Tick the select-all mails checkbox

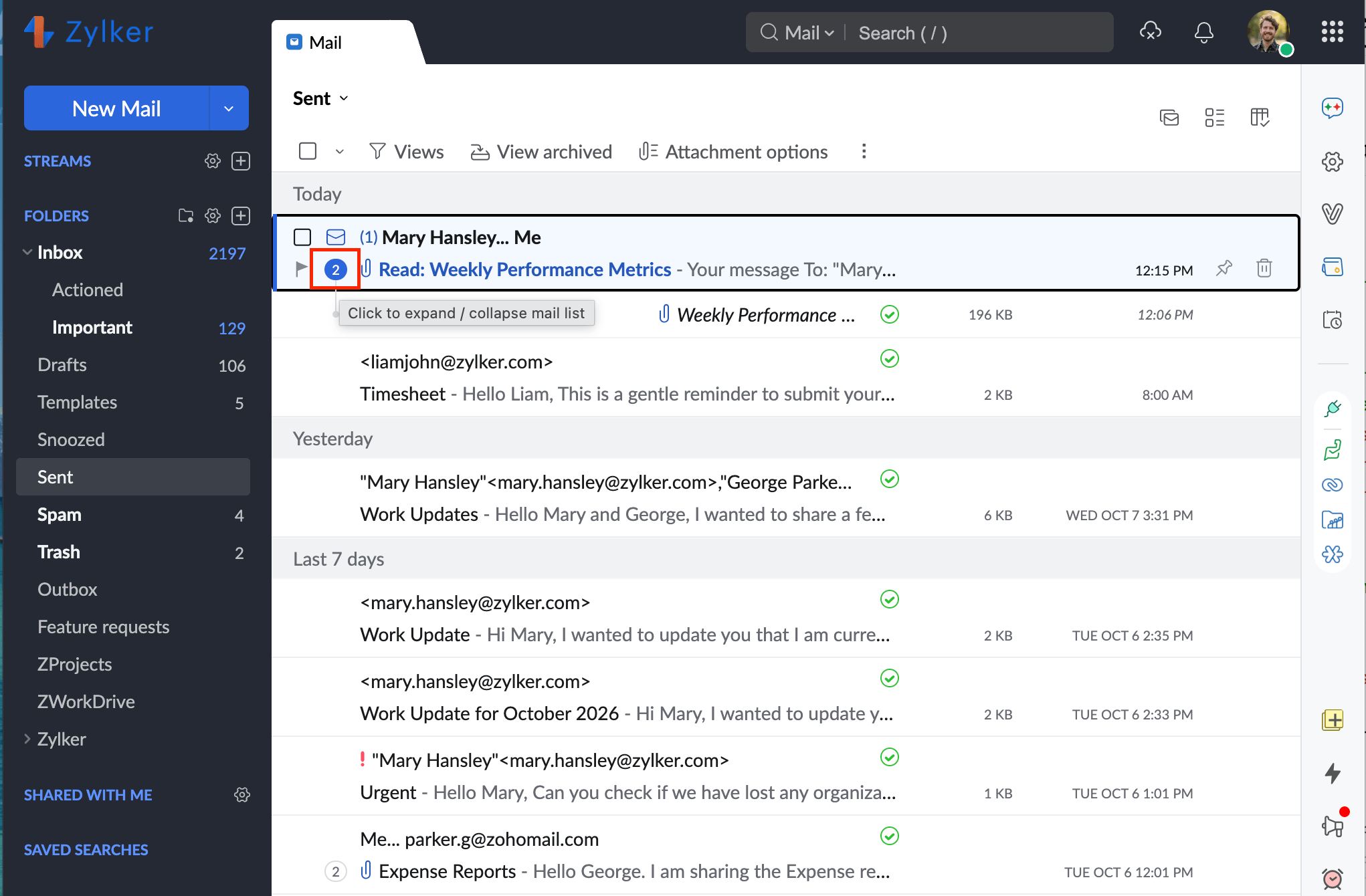(x=308, y=151)
